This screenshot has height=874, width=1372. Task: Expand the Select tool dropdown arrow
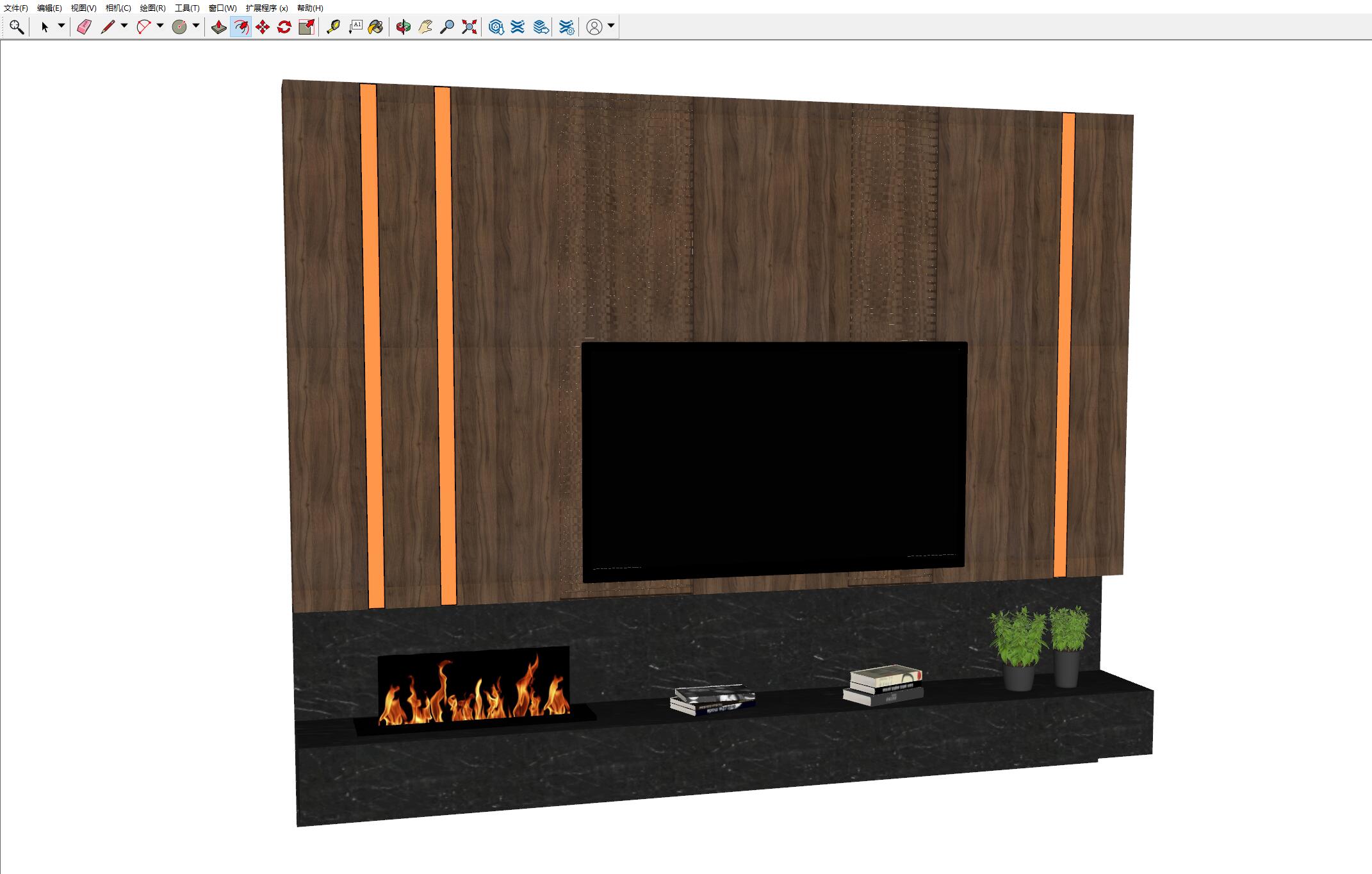click(61, 26)
